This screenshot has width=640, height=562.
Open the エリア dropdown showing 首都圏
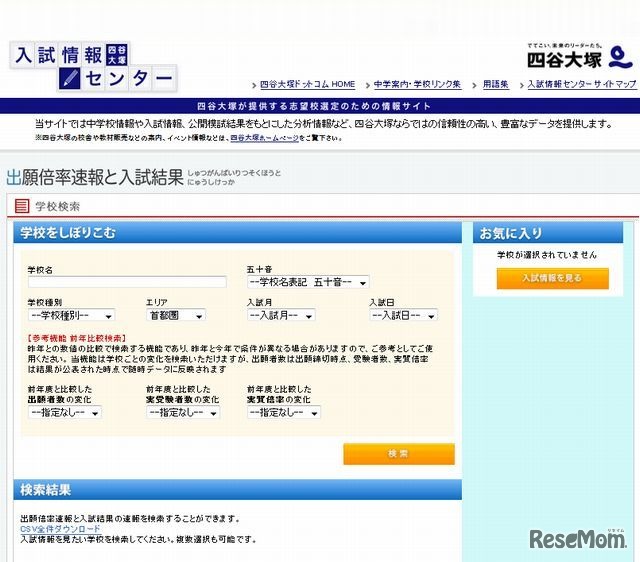point(176,315)
